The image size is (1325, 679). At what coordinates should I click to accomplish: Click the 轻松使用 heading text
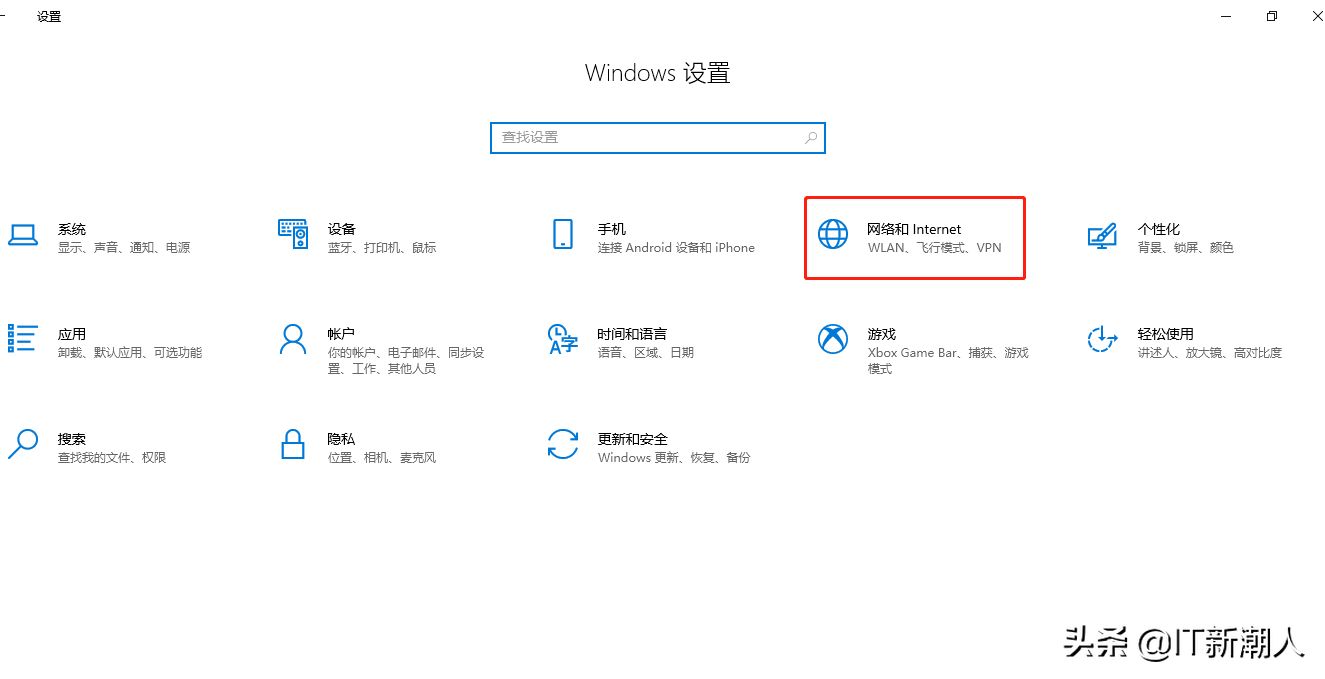coord(1166,334)
